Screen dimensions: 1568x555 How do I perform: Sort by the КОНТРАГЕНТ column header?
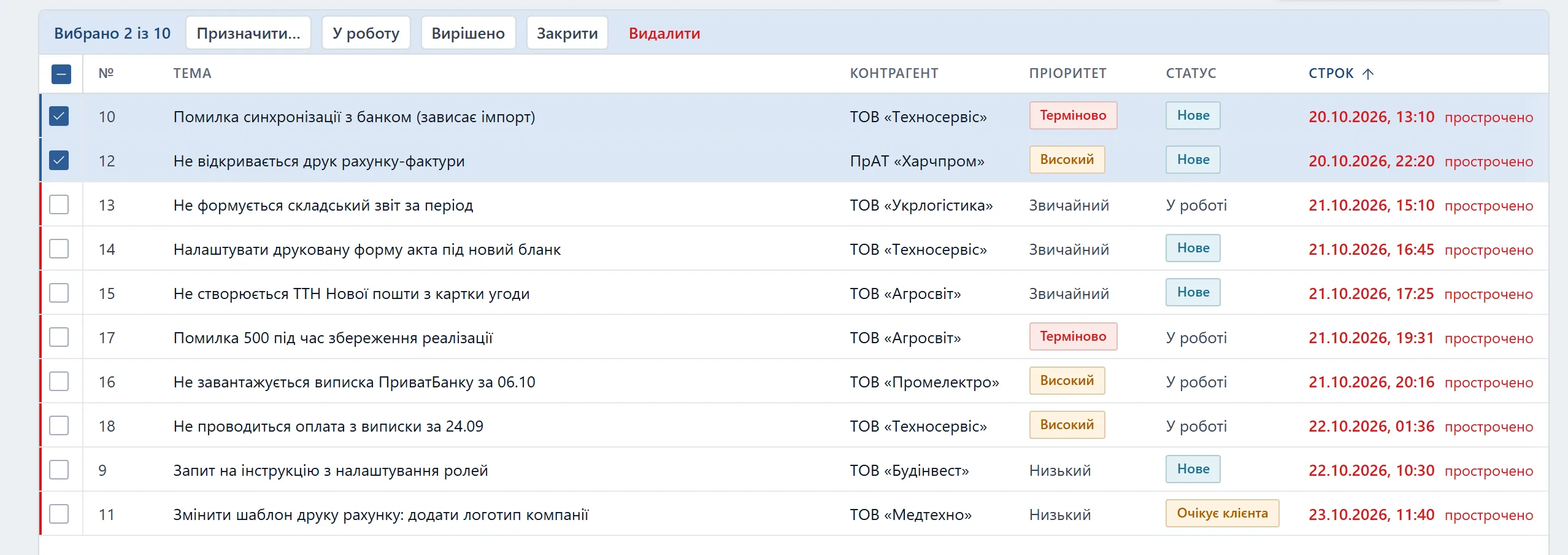[894, 74]
